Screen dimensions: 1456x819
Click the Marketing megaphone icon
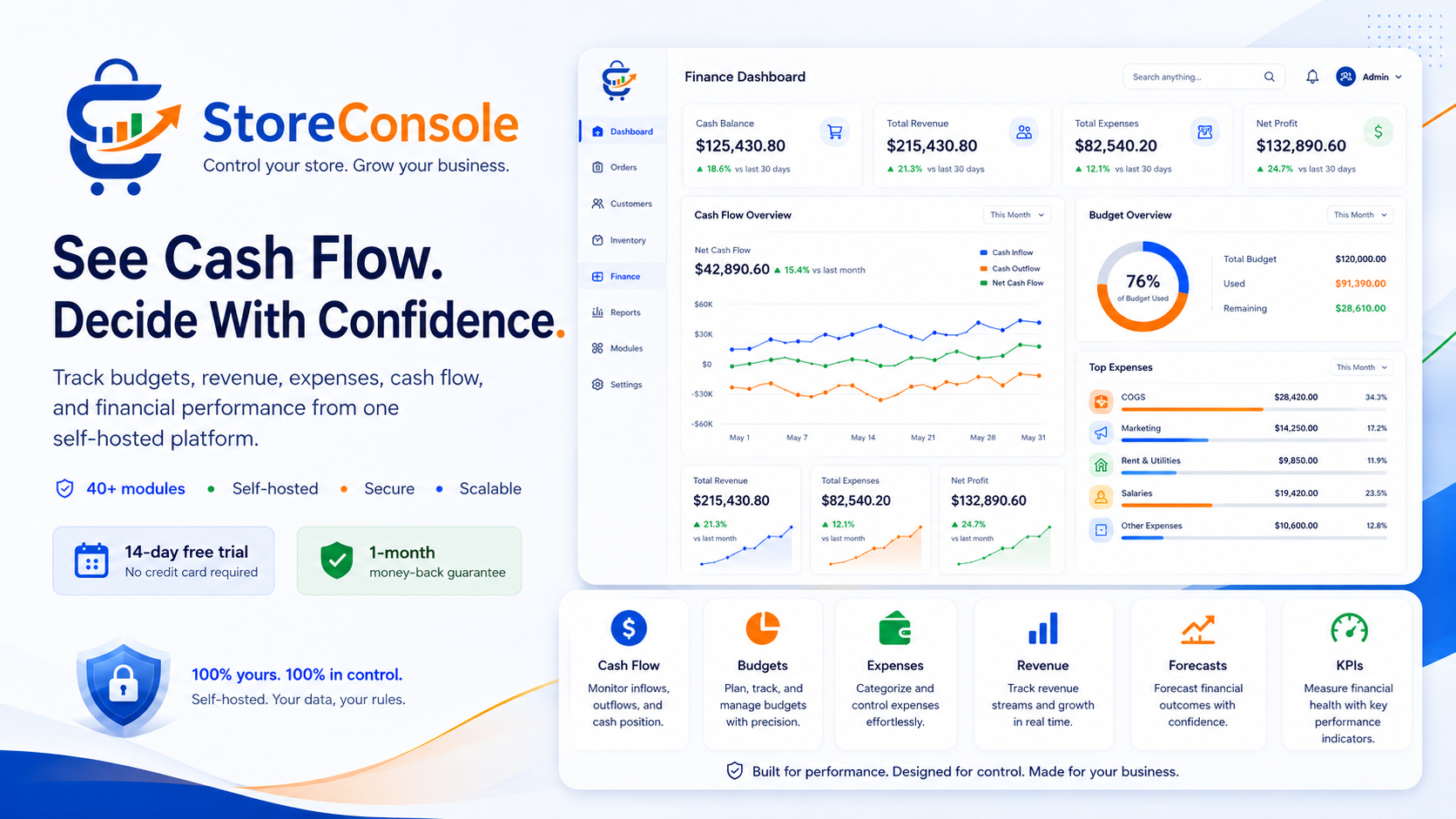[1102, 433]
